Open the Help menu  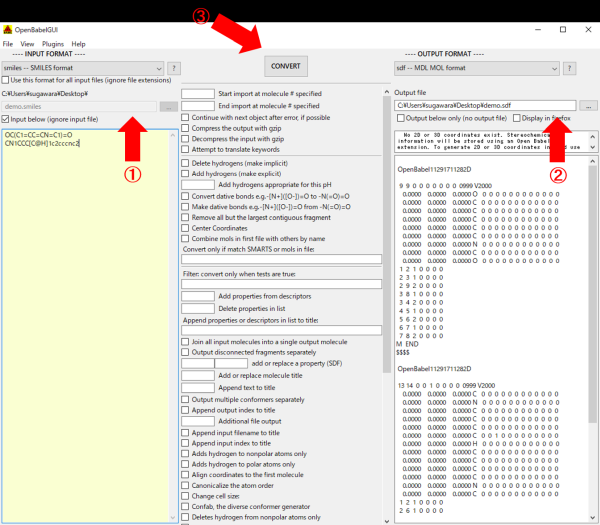coord(78,44)
